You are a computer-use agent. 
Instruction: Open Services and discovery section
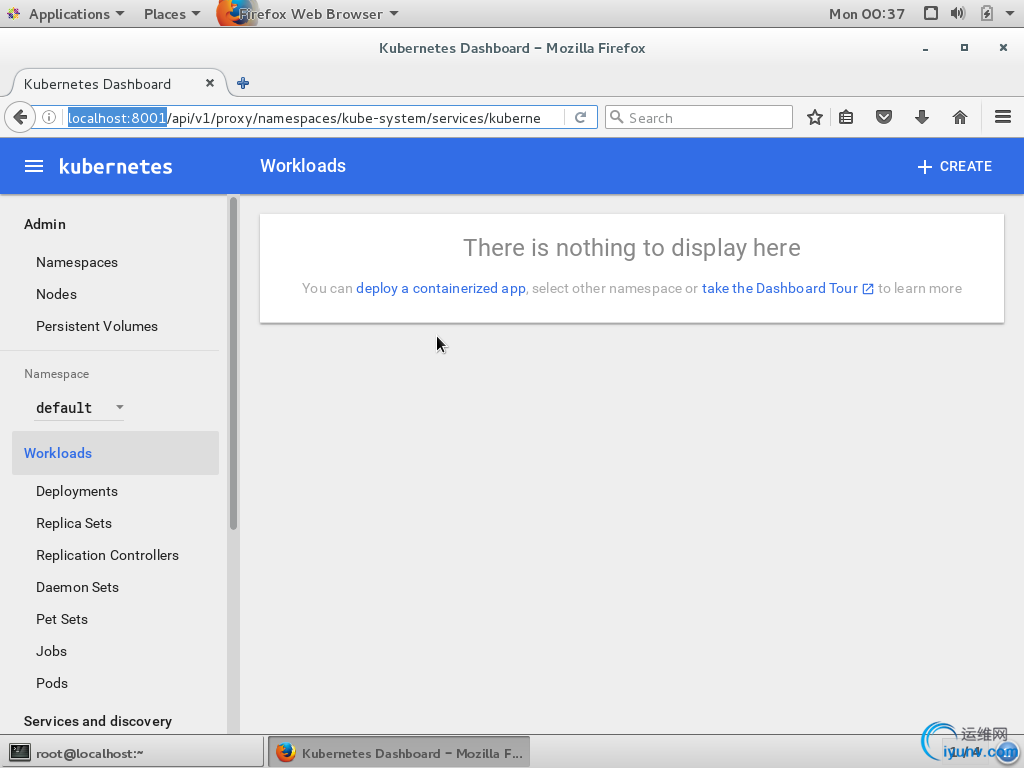click(x=98, y=722)
